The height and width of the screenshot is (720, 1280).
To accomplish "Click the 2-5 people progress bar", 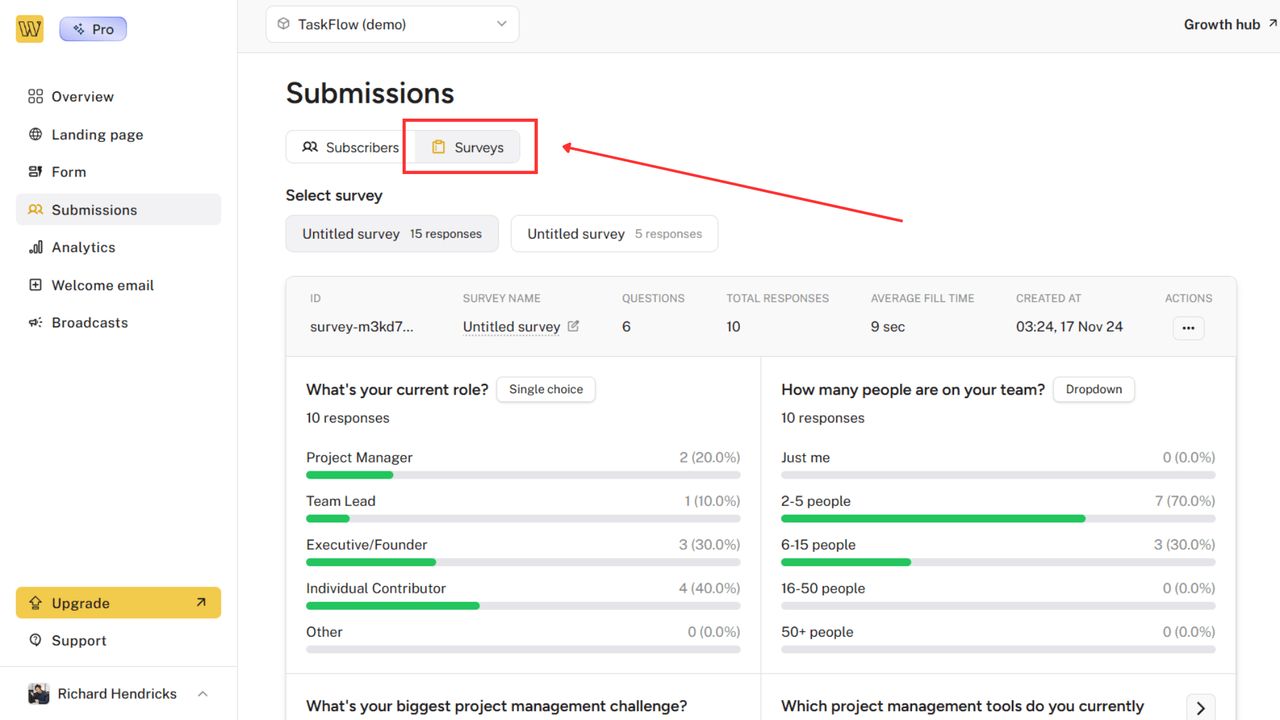I will [997, 519].
